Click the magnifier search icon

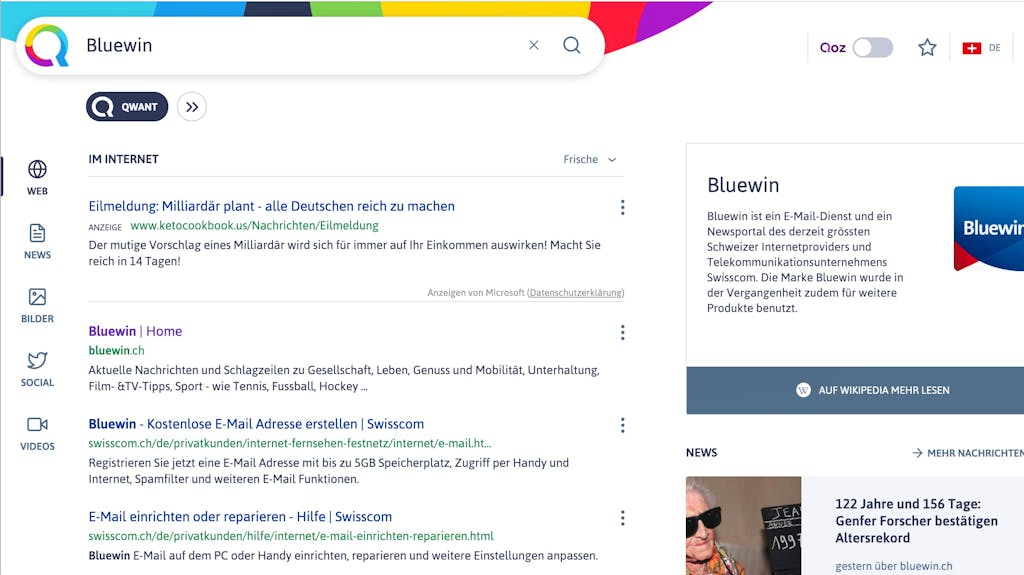(571, 45)
